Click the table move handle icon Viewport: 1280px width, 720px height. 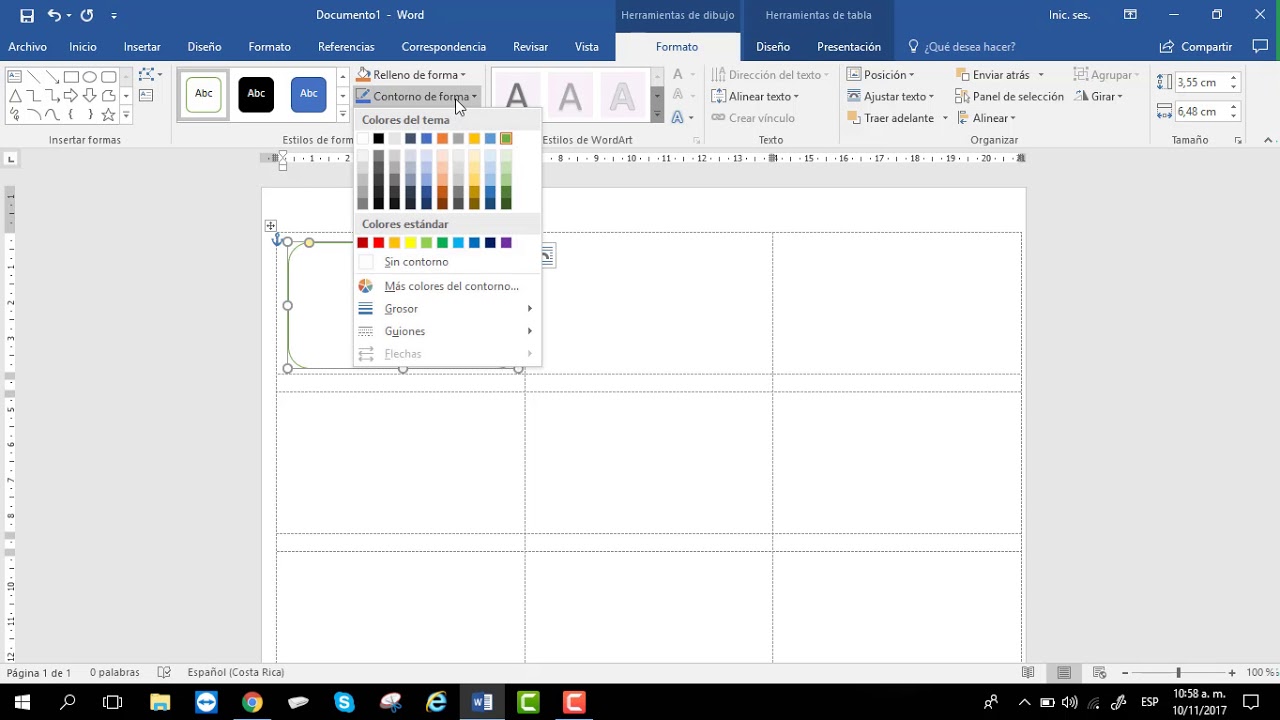[270, 226]
